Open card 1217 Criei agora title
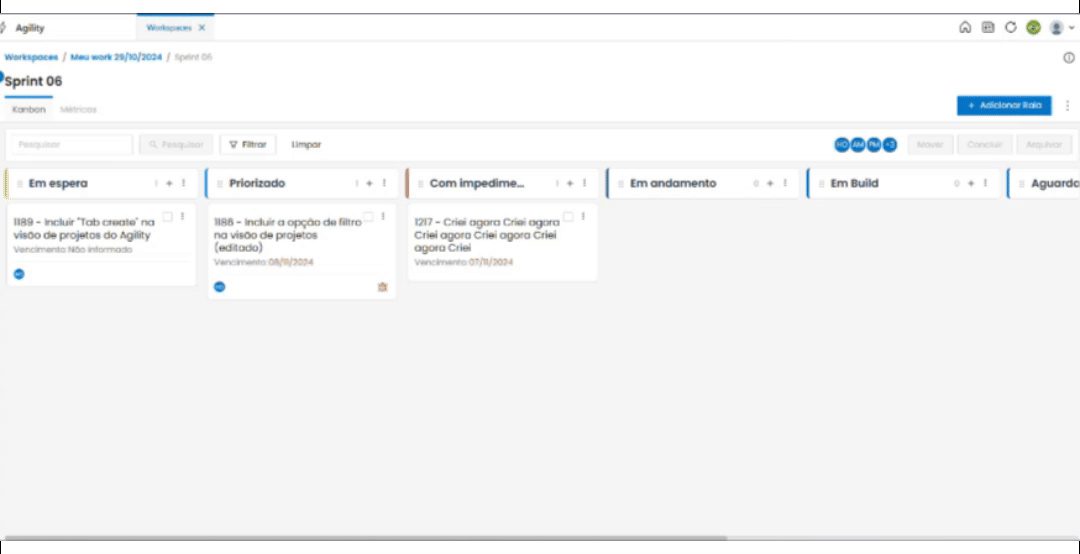This screenshot has height=554, width=1080. [x=486, y=235]
